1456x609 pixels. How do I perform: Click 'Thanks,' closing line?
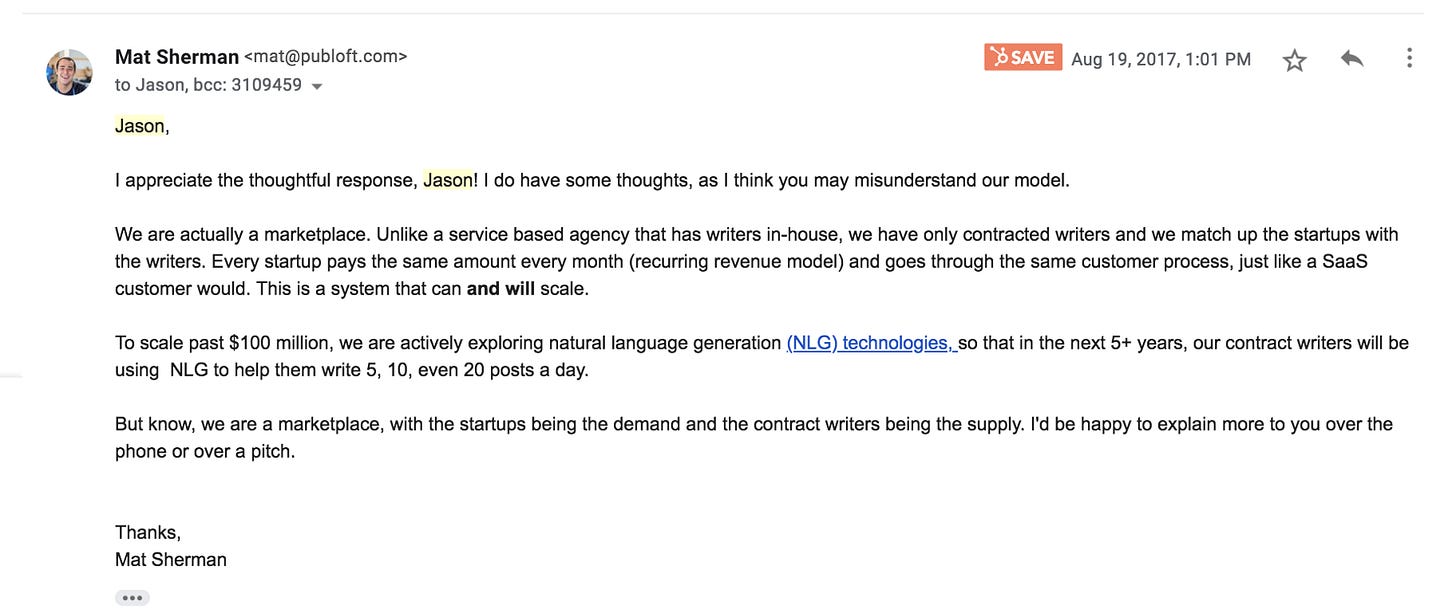[148, 532]
